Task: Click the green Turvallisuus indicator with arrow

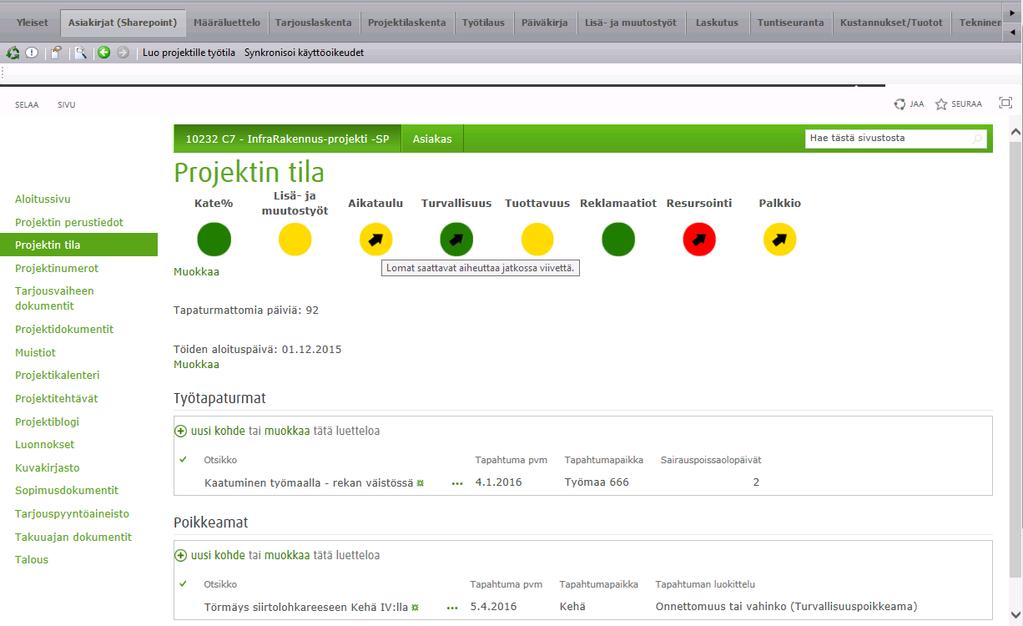Action: (457, 240)
